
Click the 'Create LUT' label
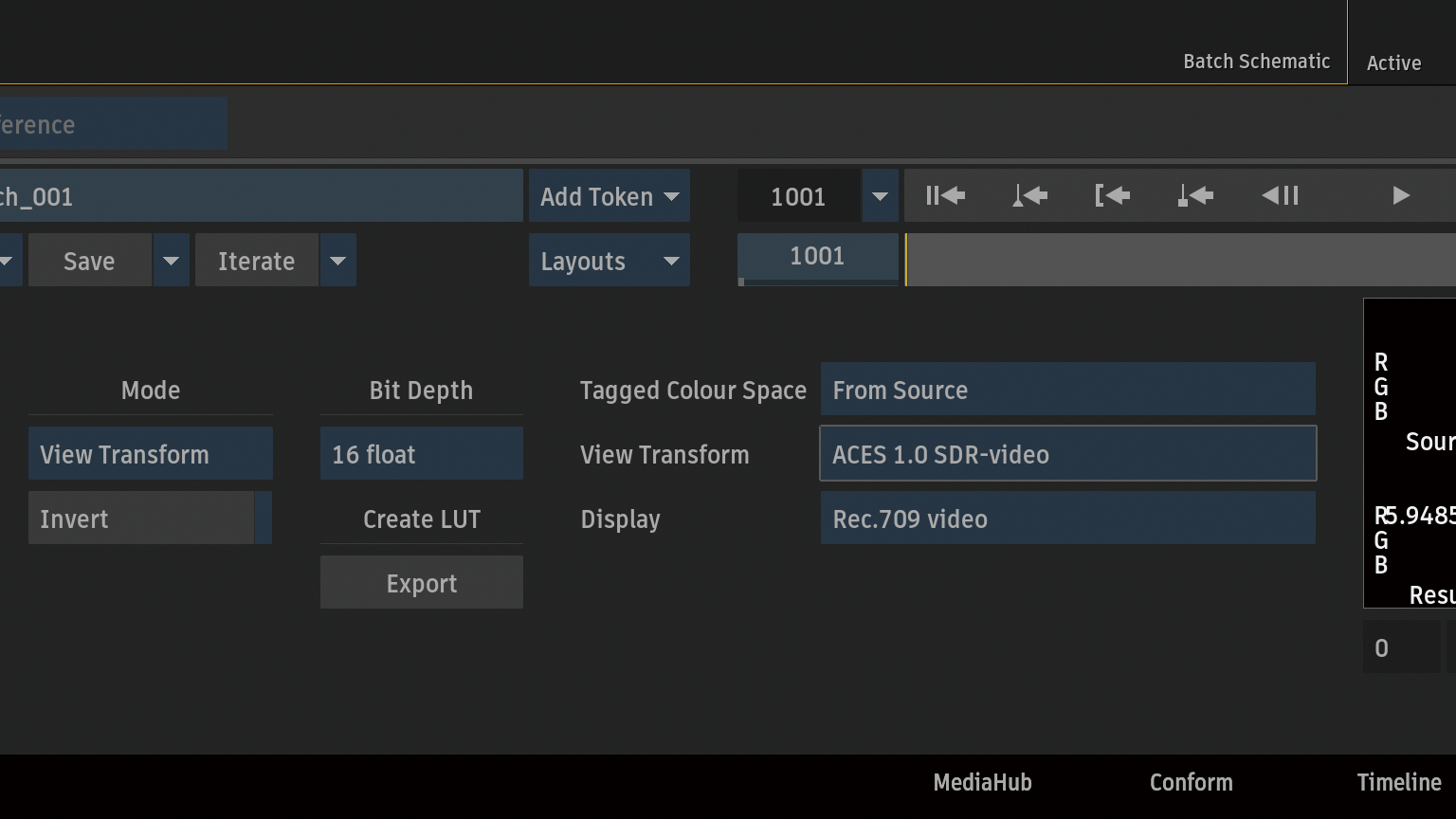tap(422, 519)
